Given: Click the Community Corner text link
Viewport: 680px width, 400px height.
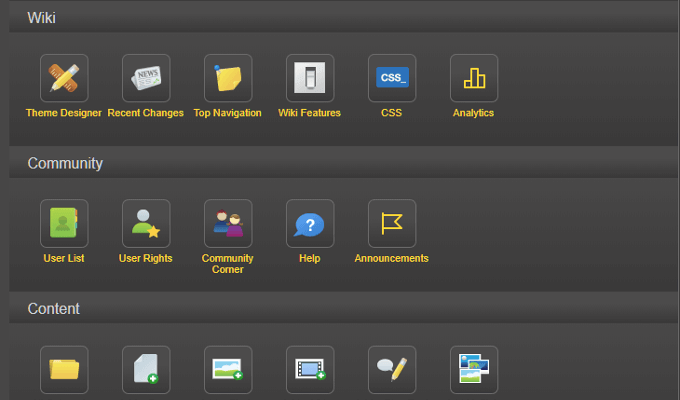Looking at the screenshot, I should click(228, 264).
